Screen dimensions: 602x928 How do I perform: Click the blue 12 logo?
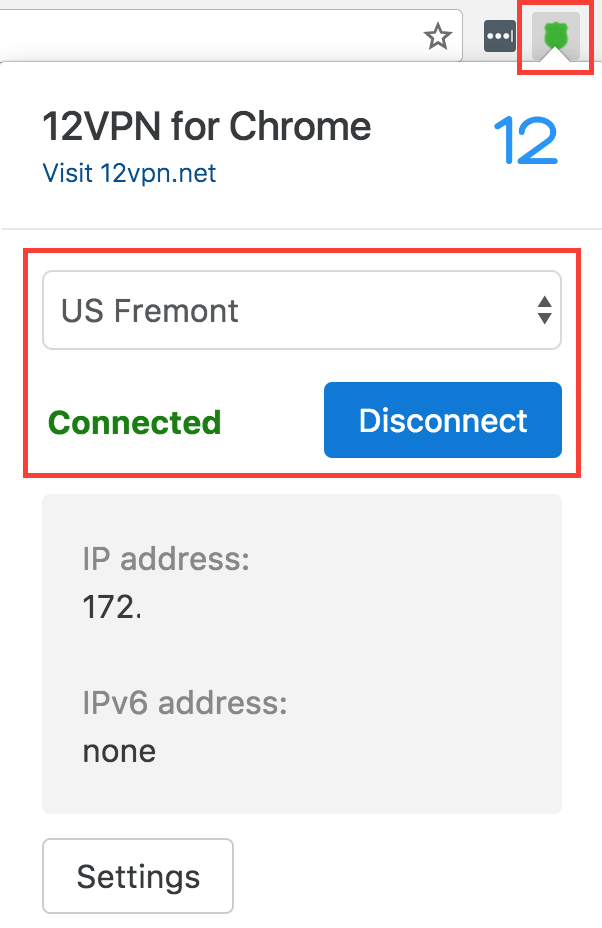coord(525,141)
